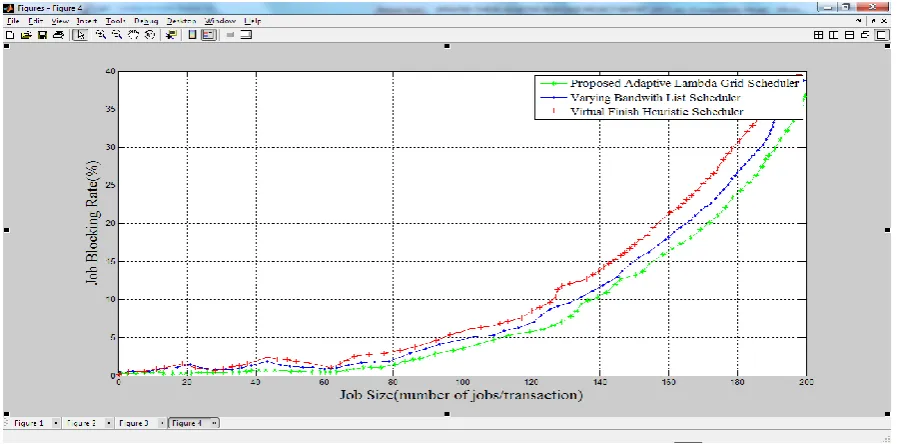This screenshot has height=444, width=897.
Task: Toggle the Edit Plot arrow tool
Action: click(x=81, y=35)
